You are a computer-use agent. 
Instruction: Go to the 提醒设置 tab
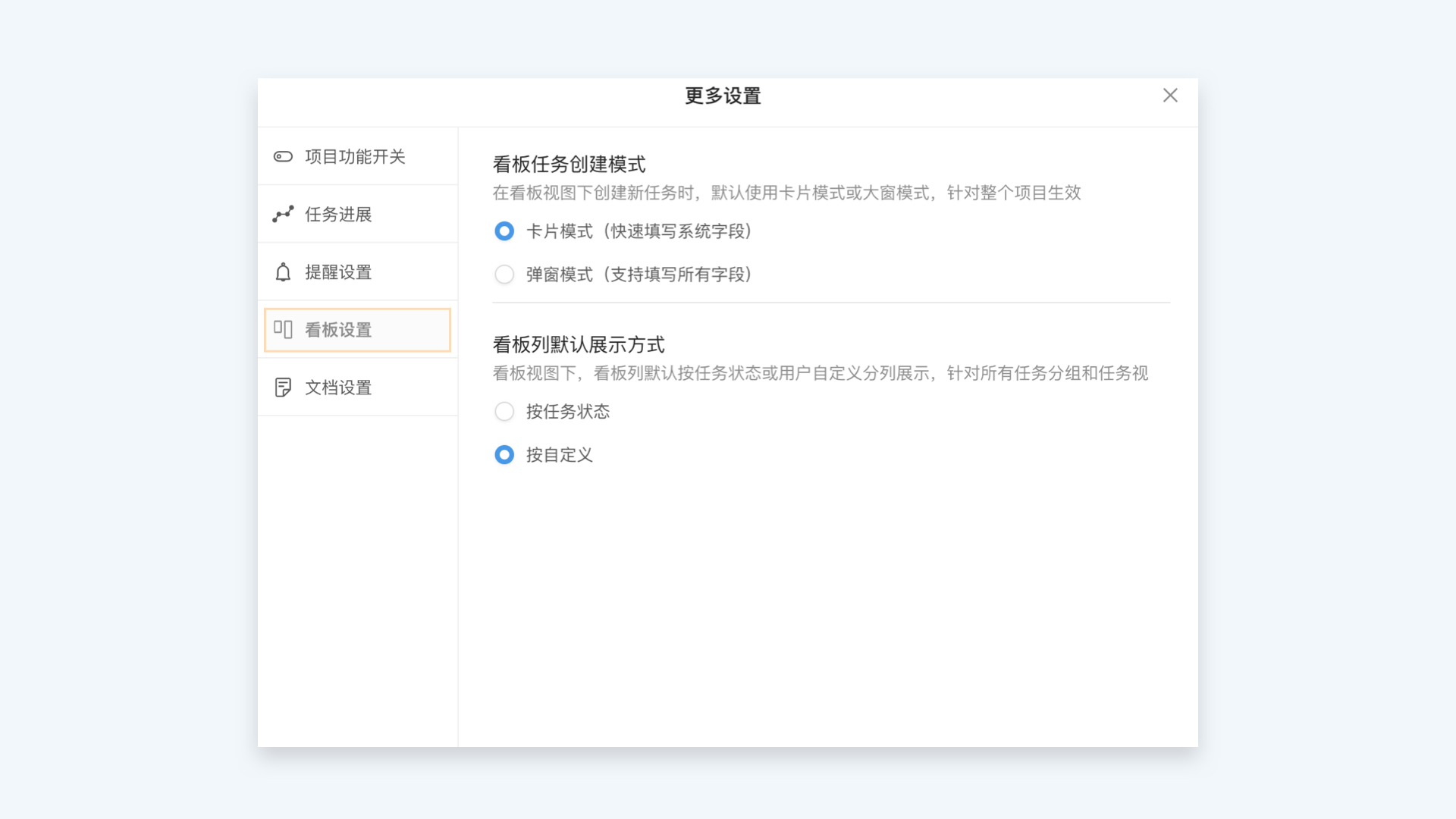338,272
